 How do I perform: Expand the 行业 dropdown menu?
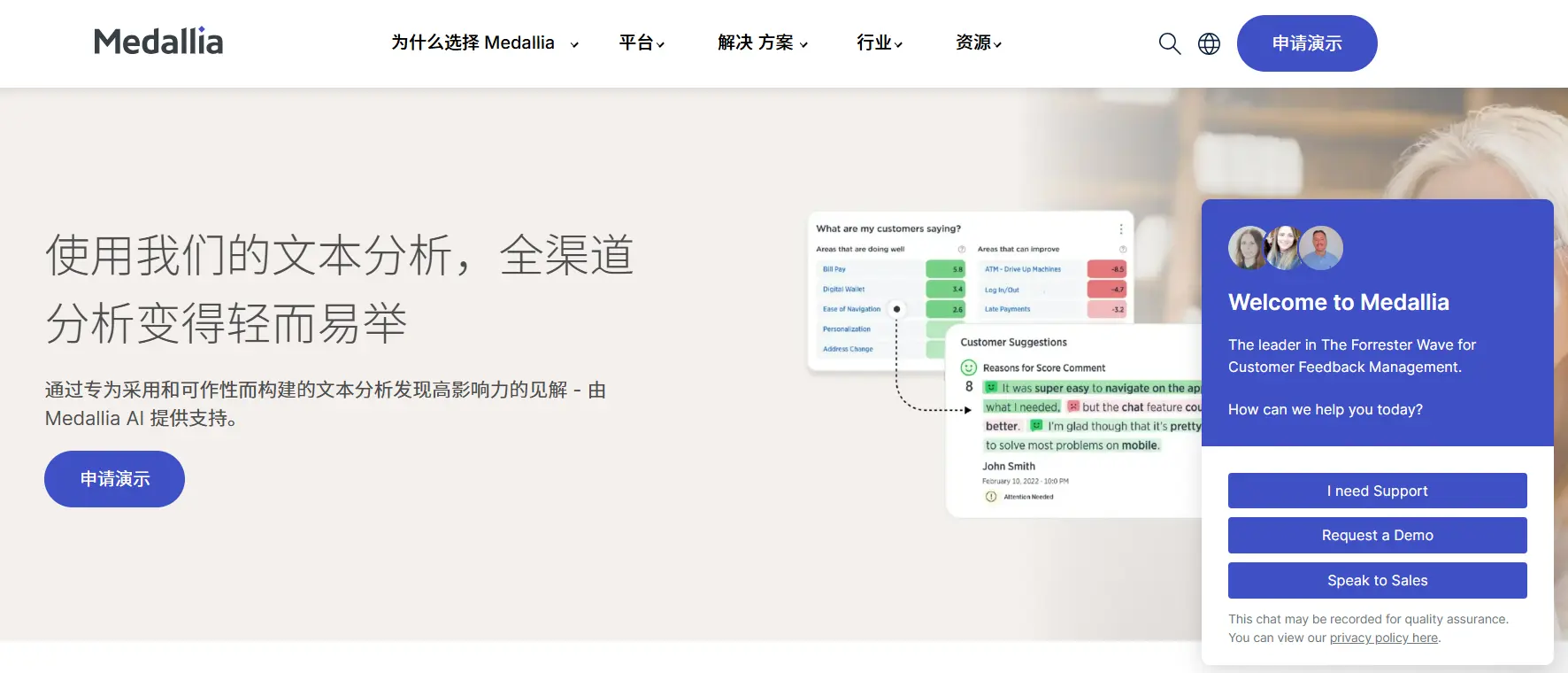880,43
